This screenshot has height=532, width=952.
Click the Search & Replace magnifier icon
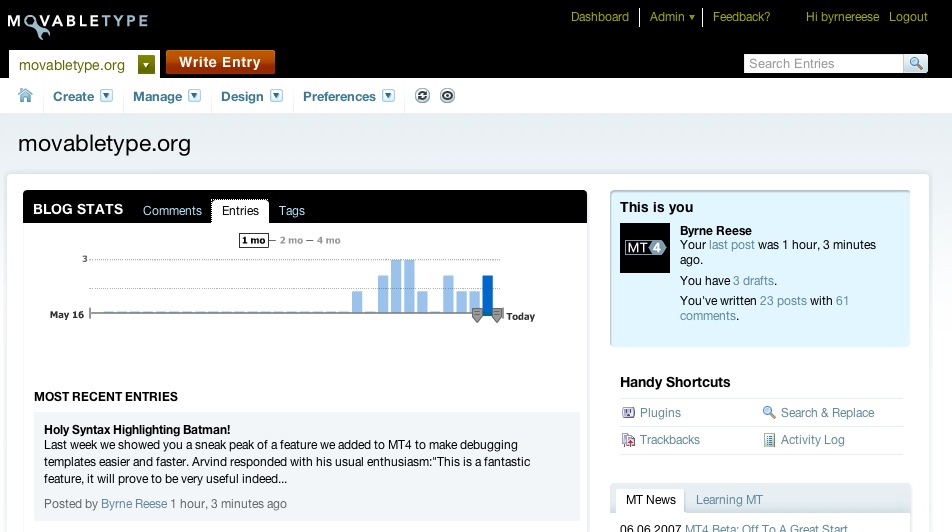coord(769,412)
